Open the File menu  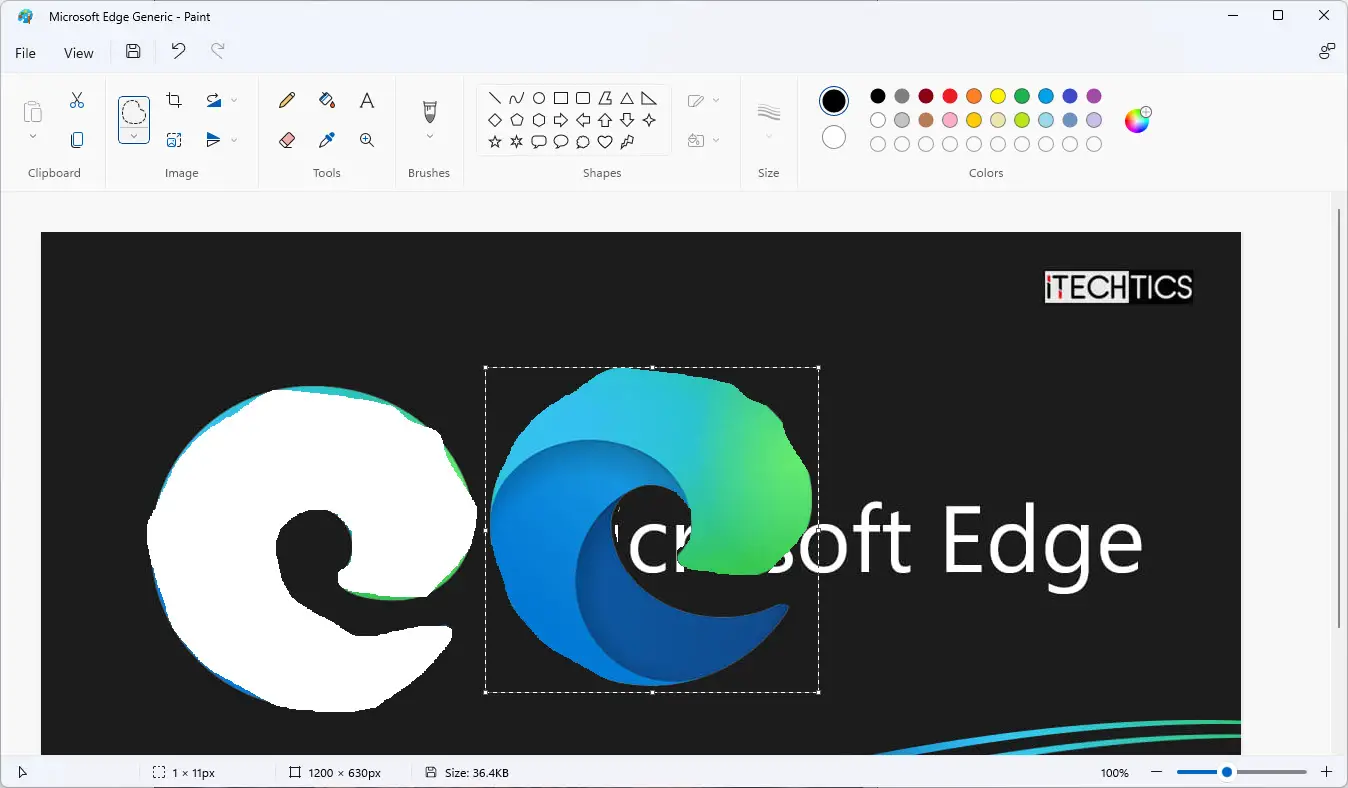tap(25, 53)
